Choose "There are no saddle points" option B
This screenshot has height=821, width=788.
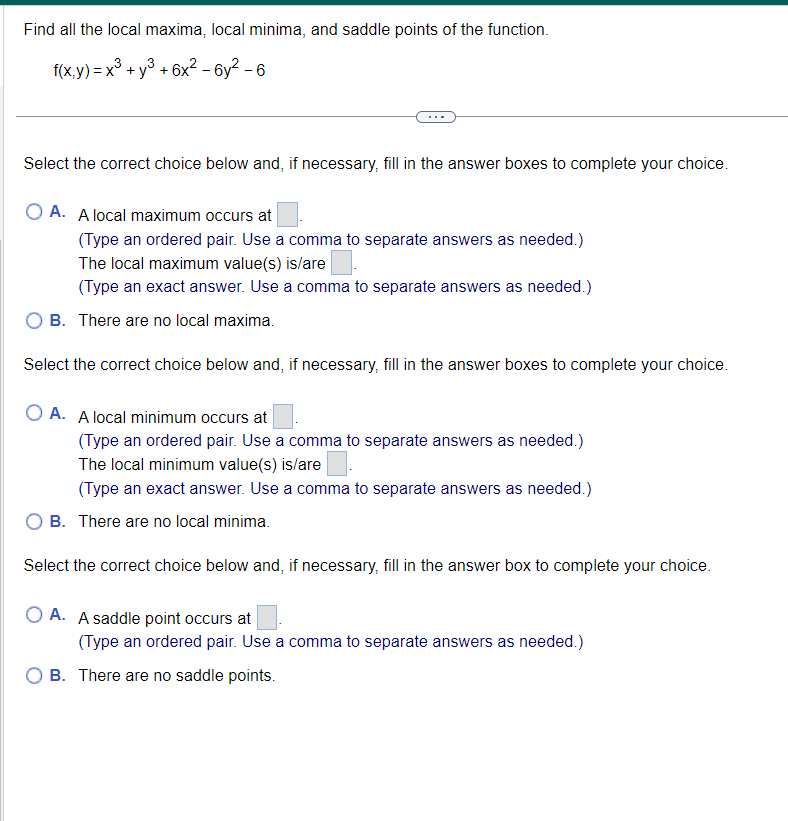tap(33, 675)
